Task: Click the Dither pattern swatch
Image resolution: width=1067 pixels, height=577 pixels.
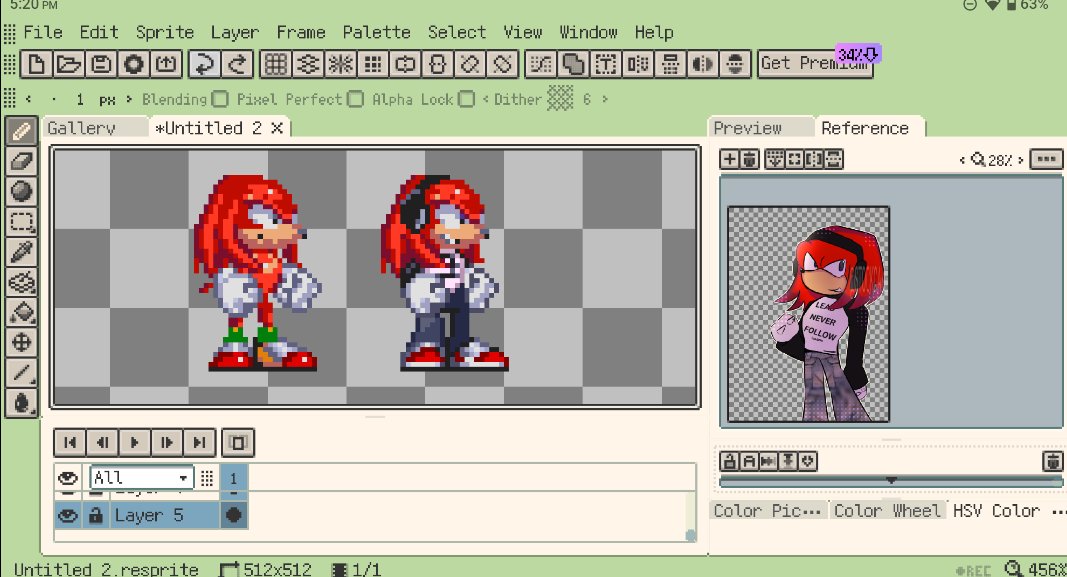Action: point(561,99)
